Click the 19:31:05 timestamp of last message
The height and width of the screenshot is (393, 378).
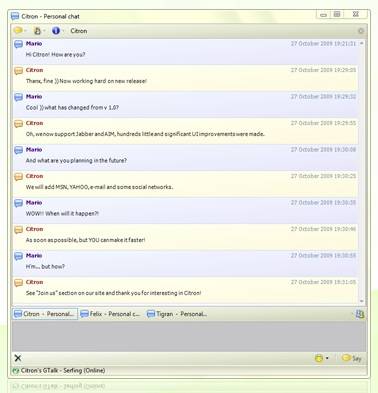pos(323,282)
